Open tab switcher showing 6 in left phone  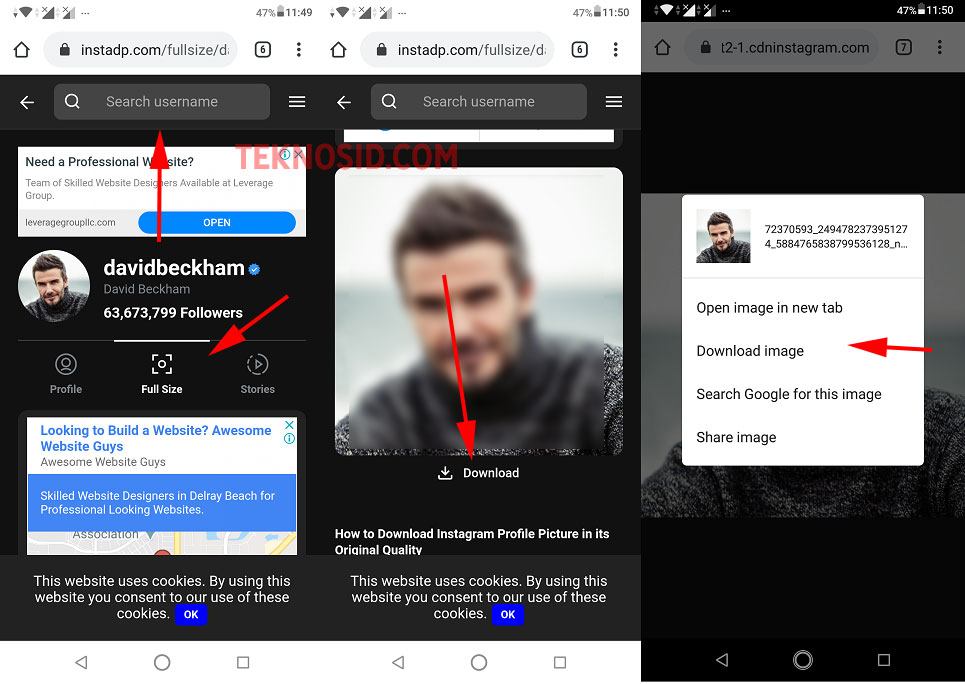point(263,49)
